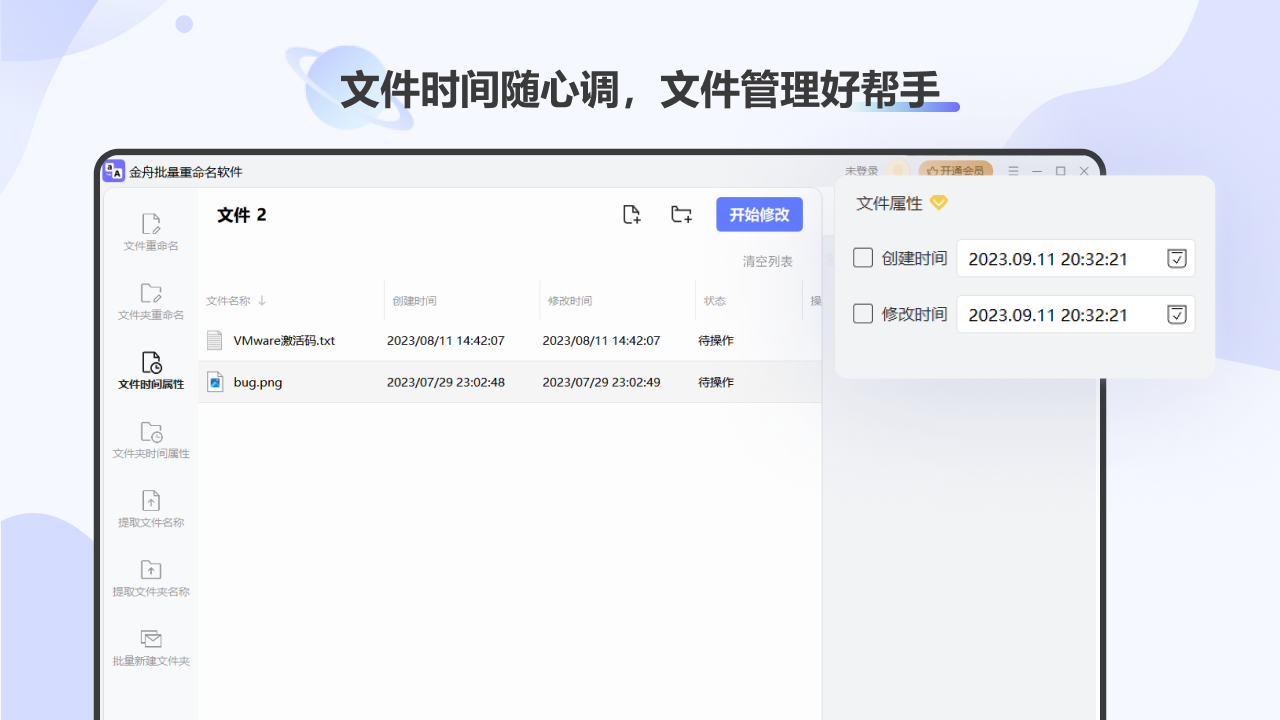The height and width of the screenshot is (720, 1280).
Task: Open the 文件夹重命名 tool
Action: point(150,302)
